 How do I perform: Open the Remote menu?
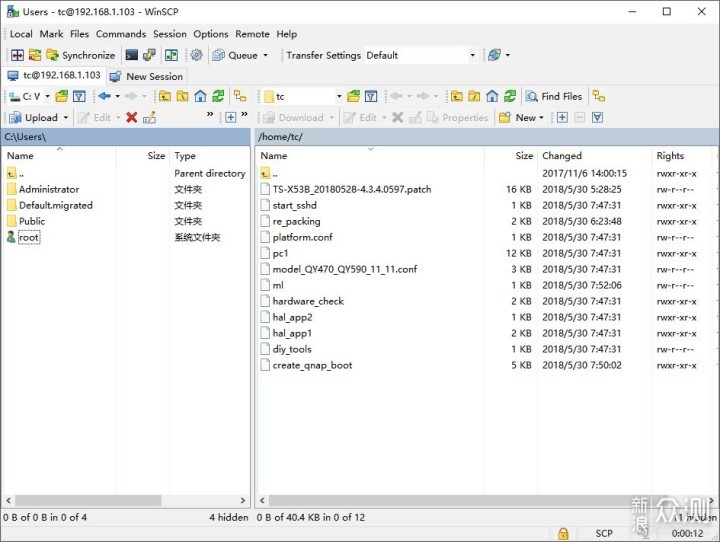(x=253, y=34)
